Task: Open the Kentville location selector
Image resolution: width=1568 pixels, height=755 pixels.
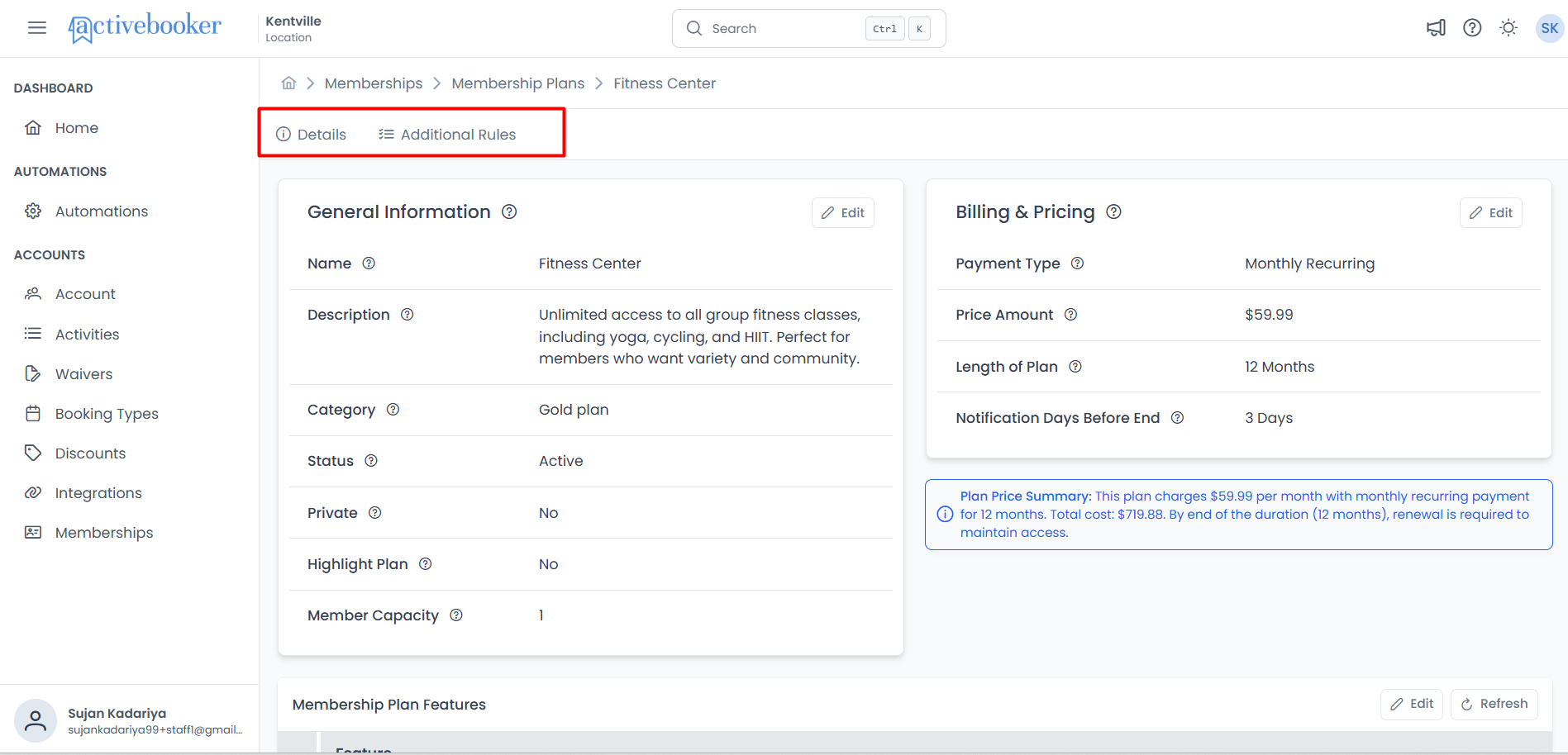Action: tap(293, 28)
